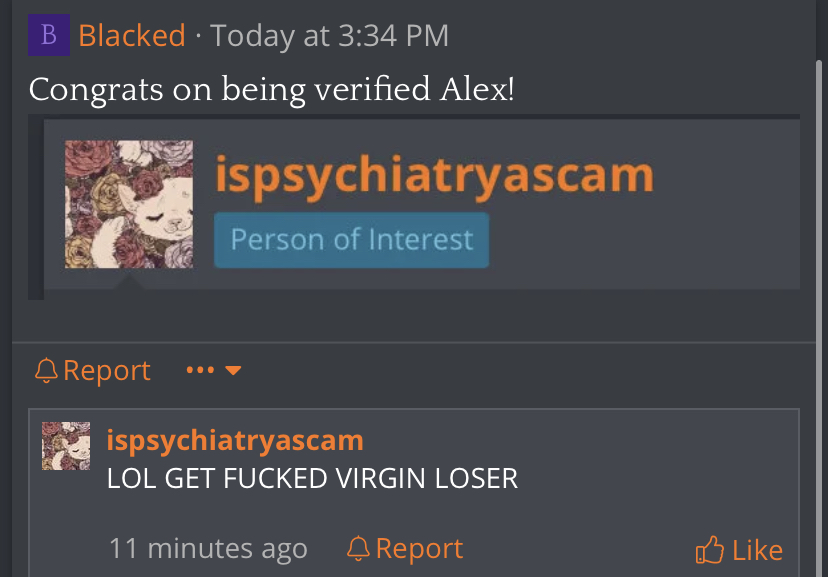Open the large ispsychiatryascam username in quoted block
This screenshot has height=577, width=828.
pos(434,176)
